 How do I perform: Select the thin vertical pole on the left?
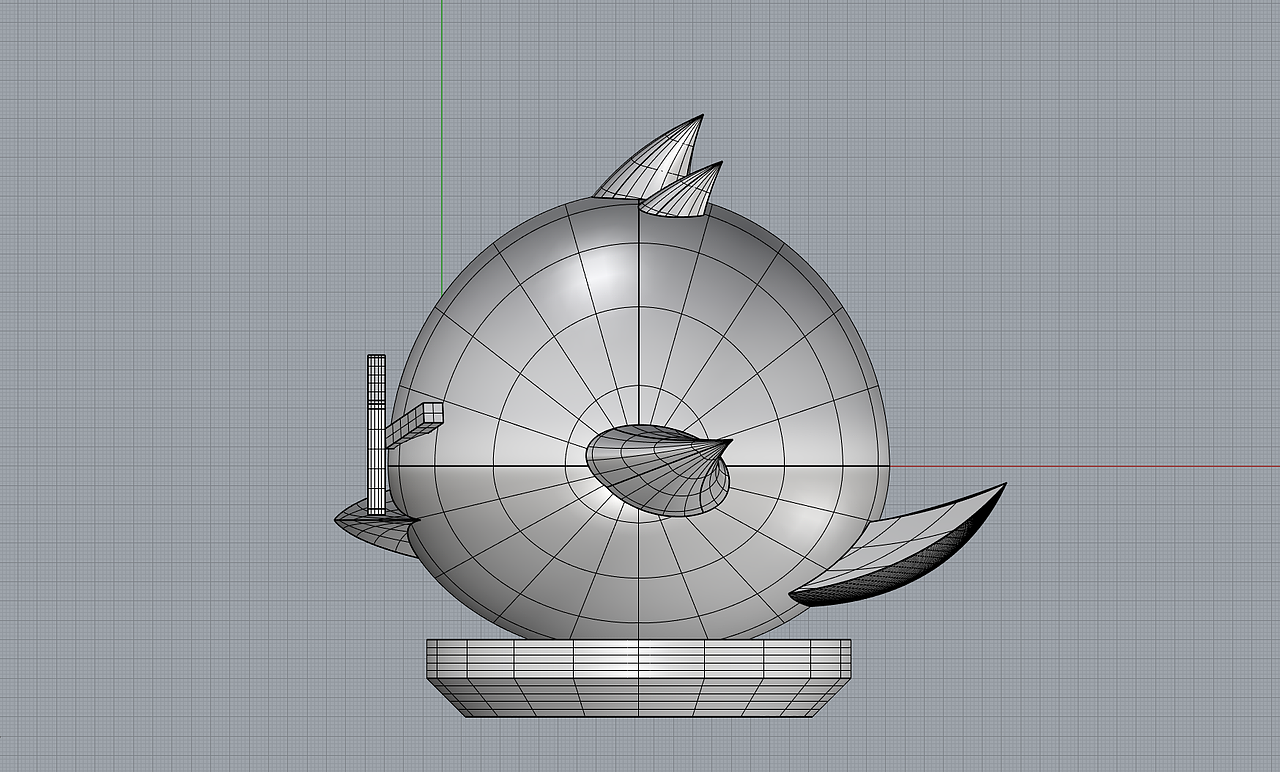376,435
